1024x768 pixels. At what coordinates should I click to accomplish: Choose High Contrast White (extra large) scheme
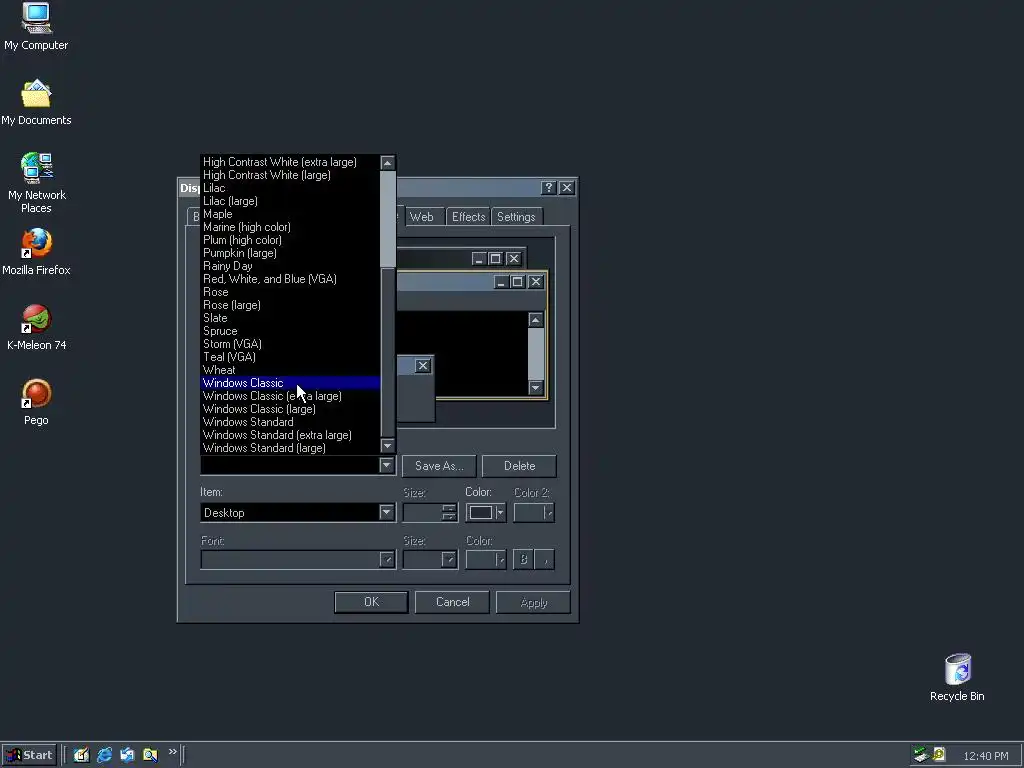290,162
